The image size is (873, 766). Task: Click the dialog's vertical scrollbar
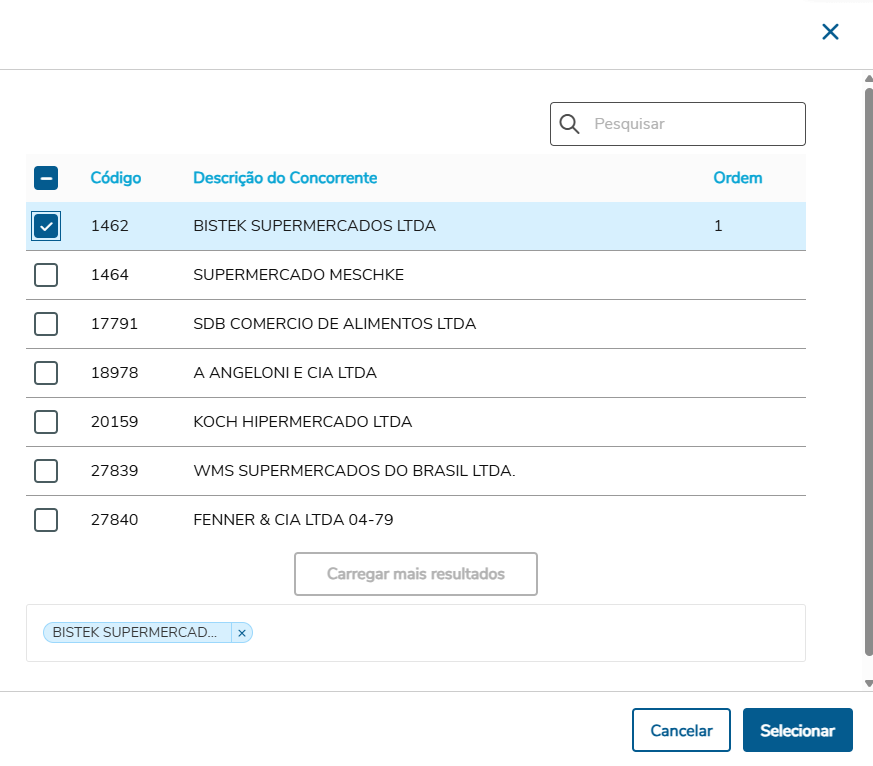tap(868, 380)
